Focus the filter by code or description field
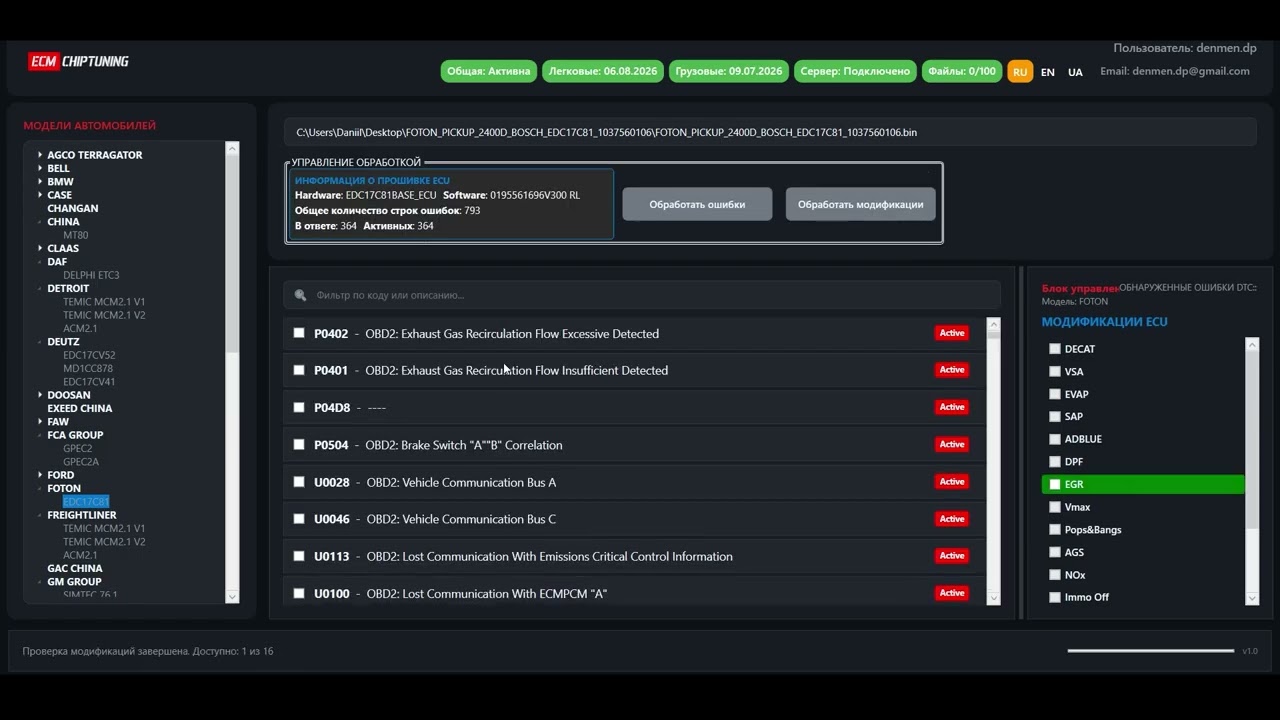Image resolution: width=1280 pixels, height=720 pixels. 650,295
